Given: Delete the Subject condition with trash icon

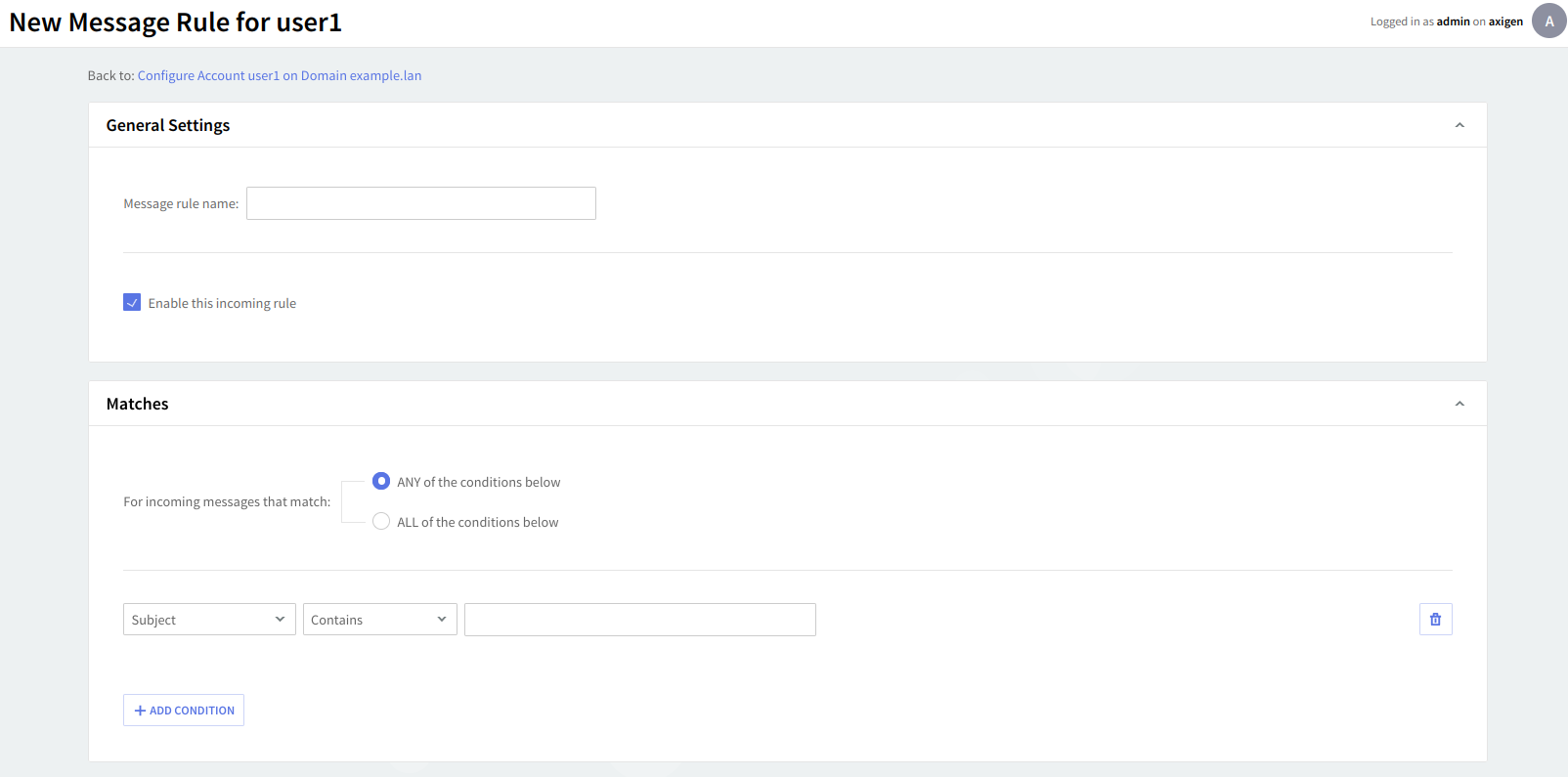Looking at the screenshot, I should point(1435,620).
